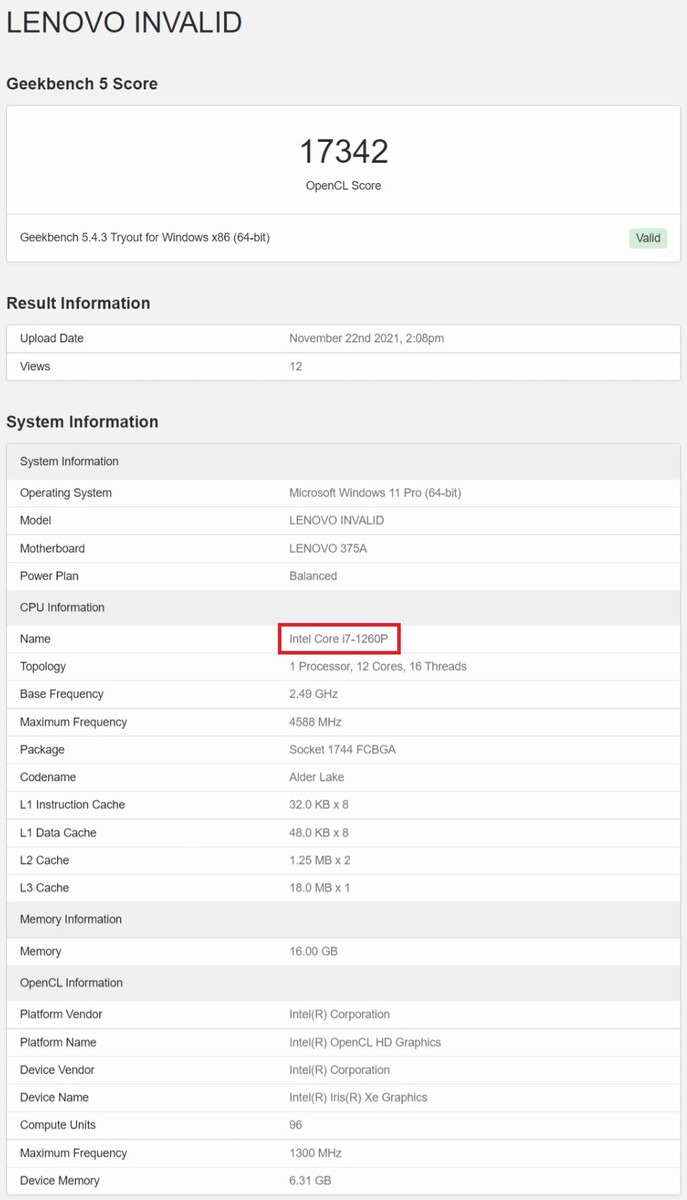The height and width of the screenshot is (1200, 687).
Task: Click the Geekbench 5 Score heading
Action: [x=82, y=84]
